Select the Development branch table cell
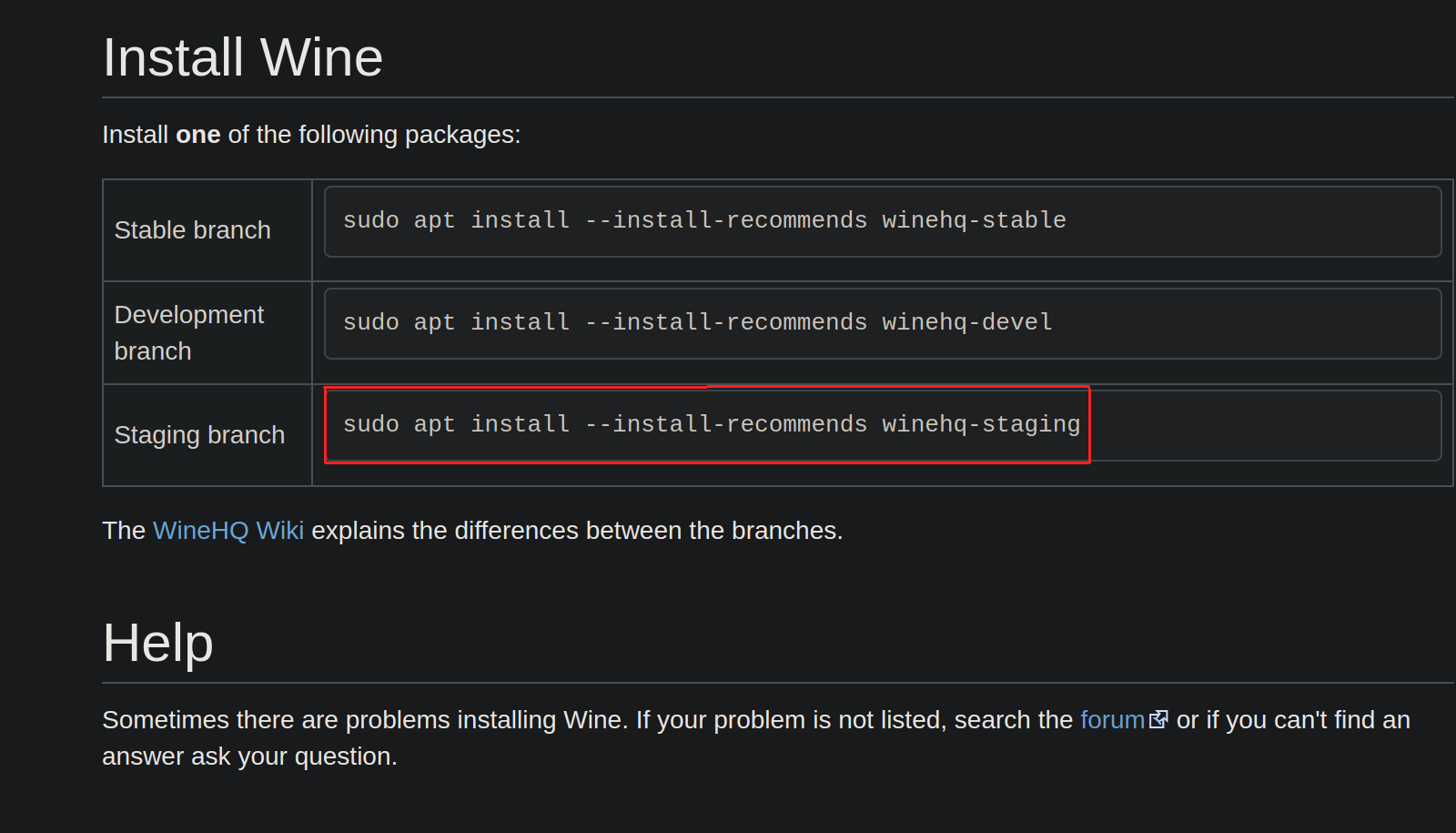The image size is (1456, 833). [x=207, y=333]
